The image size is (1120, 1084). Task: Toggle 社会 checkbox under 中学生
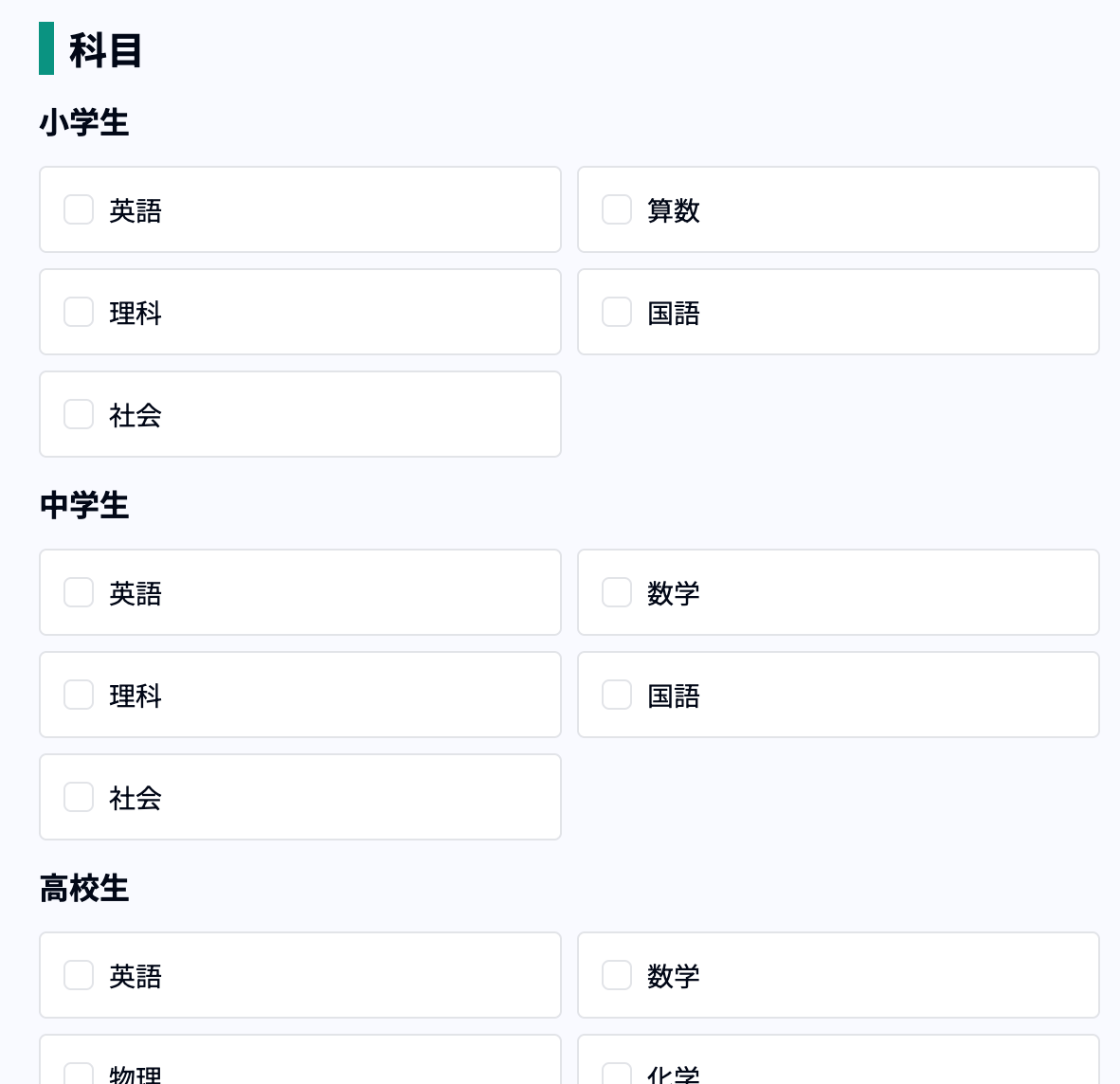(79, 797)
